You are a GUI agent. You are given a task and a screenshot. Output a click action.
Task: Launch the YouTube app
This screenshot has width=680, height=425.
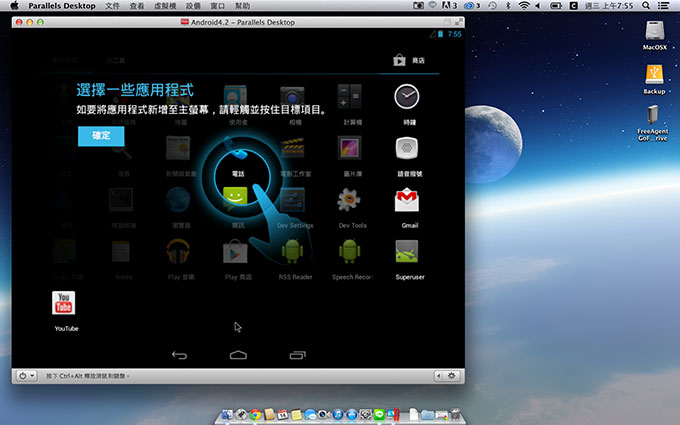click(63, 303)
